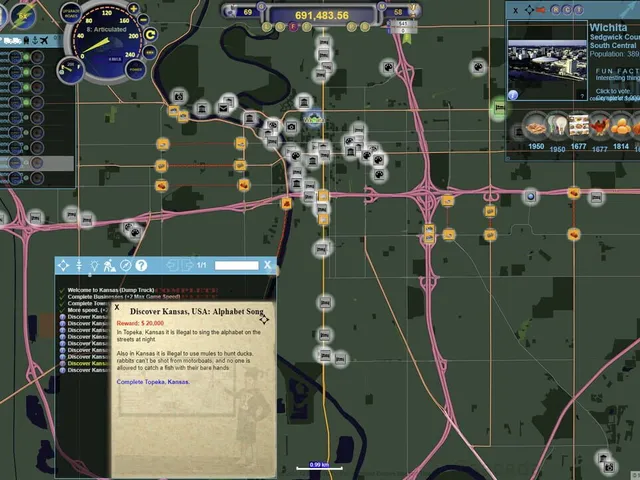Click the Upgrade Roads round button
This screenshot has width=640, height=480.
(71, 13)
